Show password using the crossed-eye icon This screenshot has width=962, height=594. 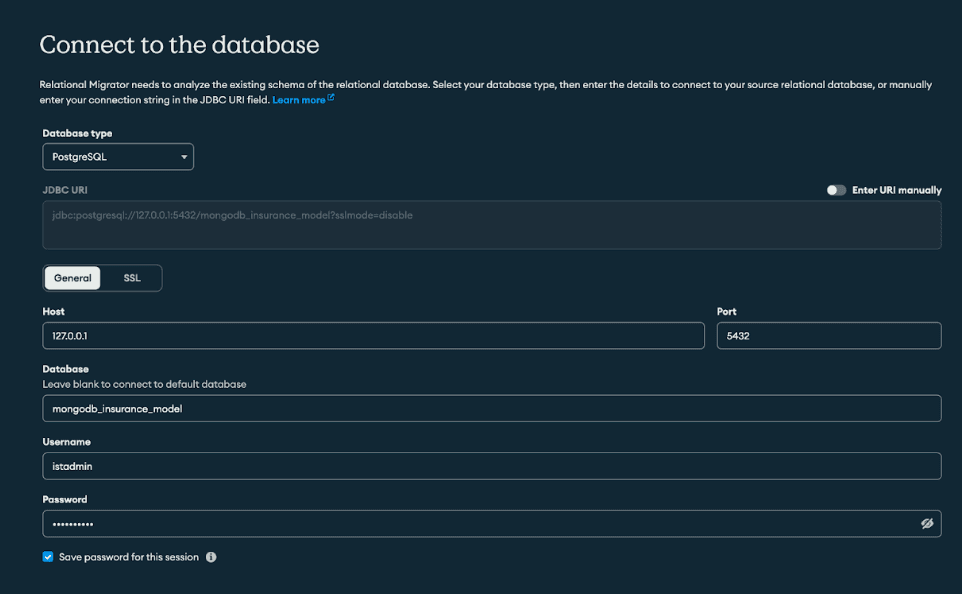tap(926, 524)
